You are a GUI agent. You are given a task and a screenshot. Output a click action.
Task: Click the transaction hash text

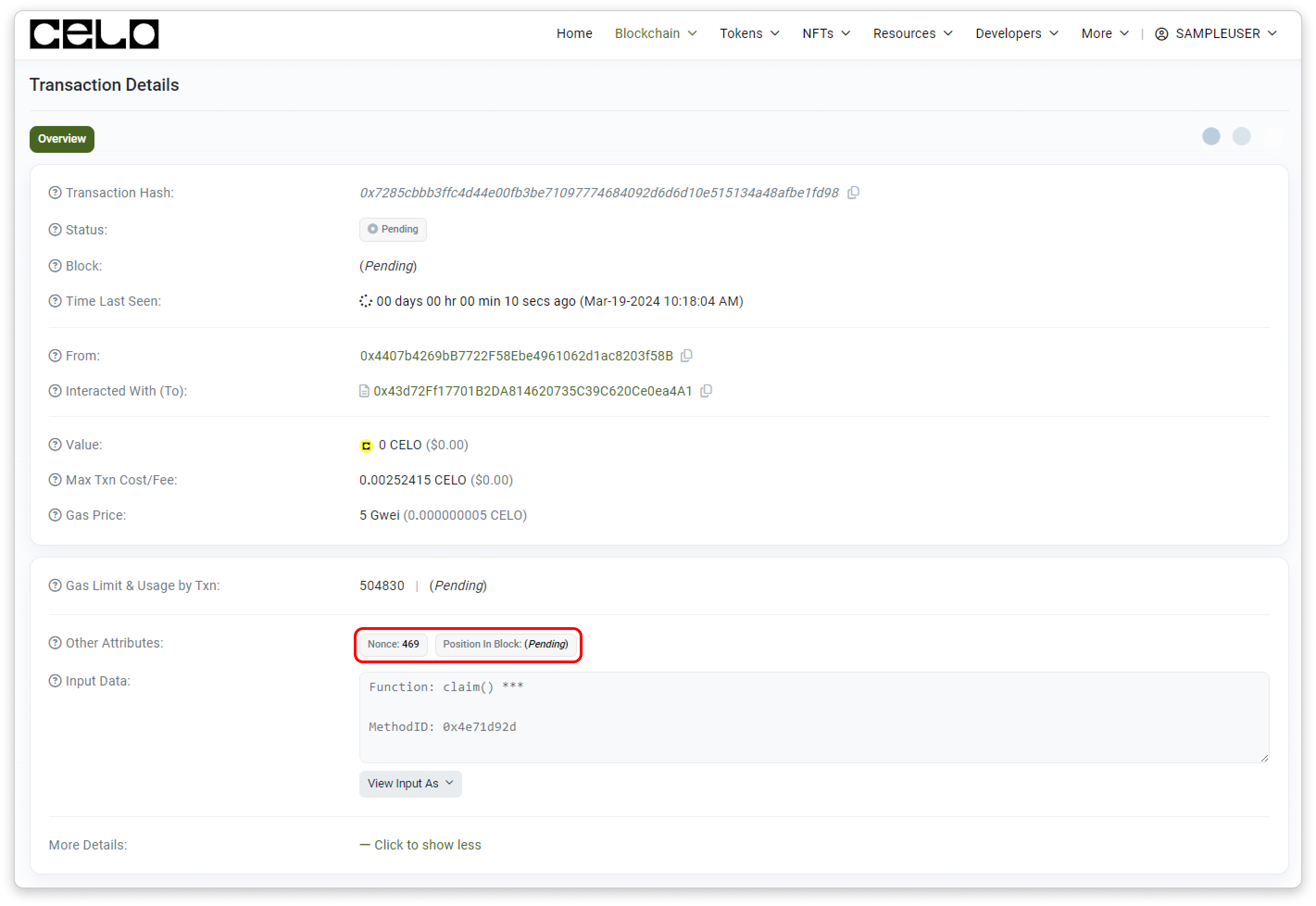(599, 193)
